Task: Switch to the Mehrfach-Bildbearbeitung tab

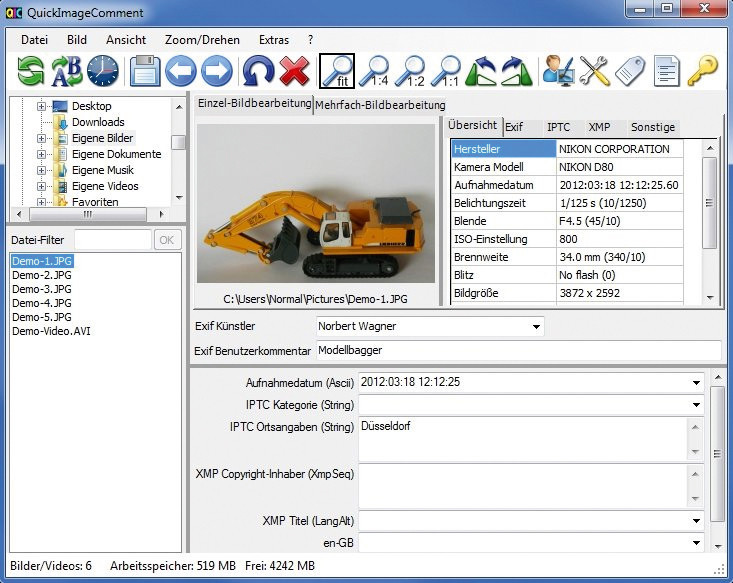Action: [380, 105]
